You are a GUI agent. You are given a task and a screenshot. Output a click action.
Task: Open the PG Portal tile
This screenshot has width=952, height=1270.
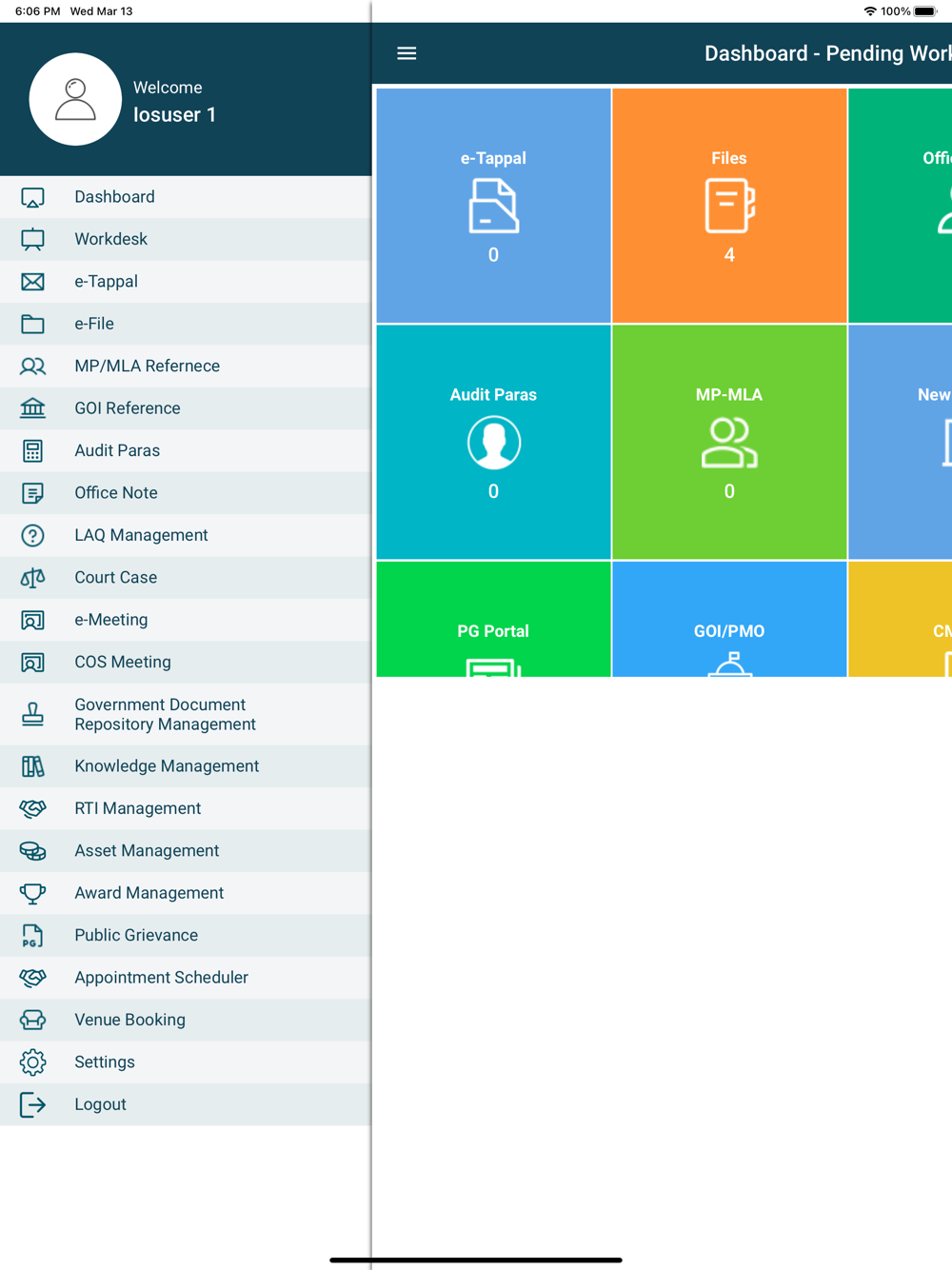pos(493,619)
